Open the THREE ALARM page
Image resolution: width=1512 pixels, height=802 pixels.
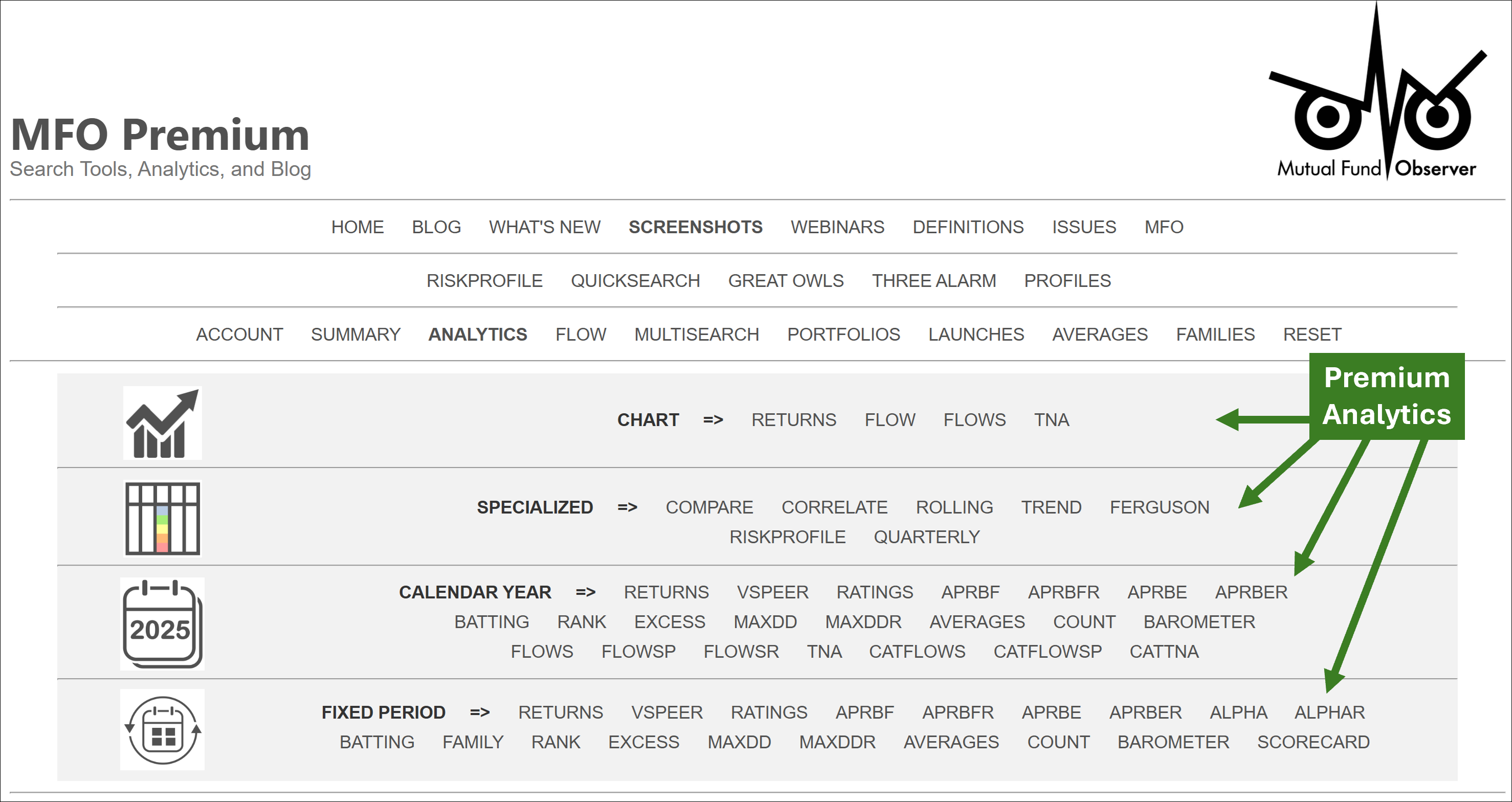(934, 280)
